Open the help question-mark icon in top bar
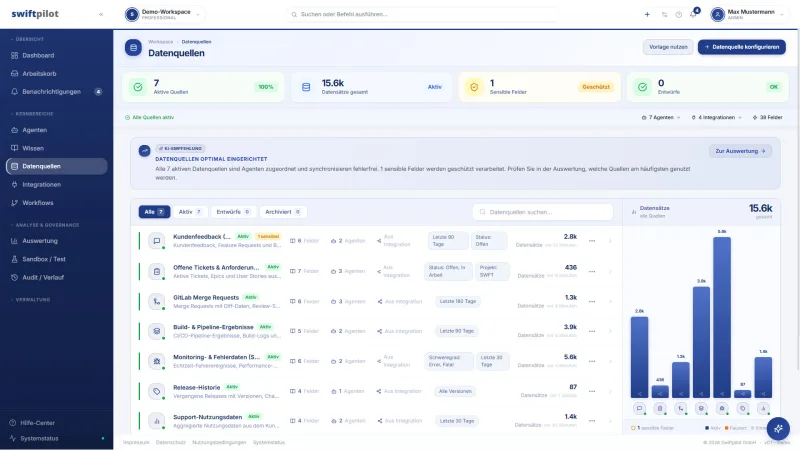 click(679, 14)
